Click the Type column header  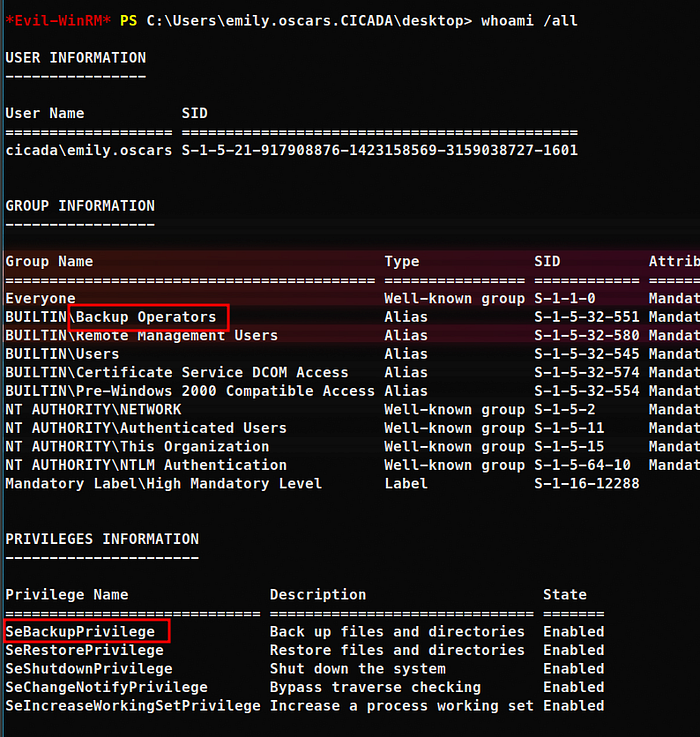[402, 261]
